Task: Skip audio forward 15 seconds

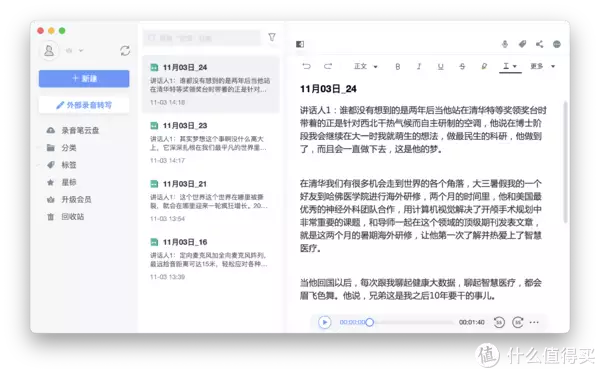Action: point(517,322)
